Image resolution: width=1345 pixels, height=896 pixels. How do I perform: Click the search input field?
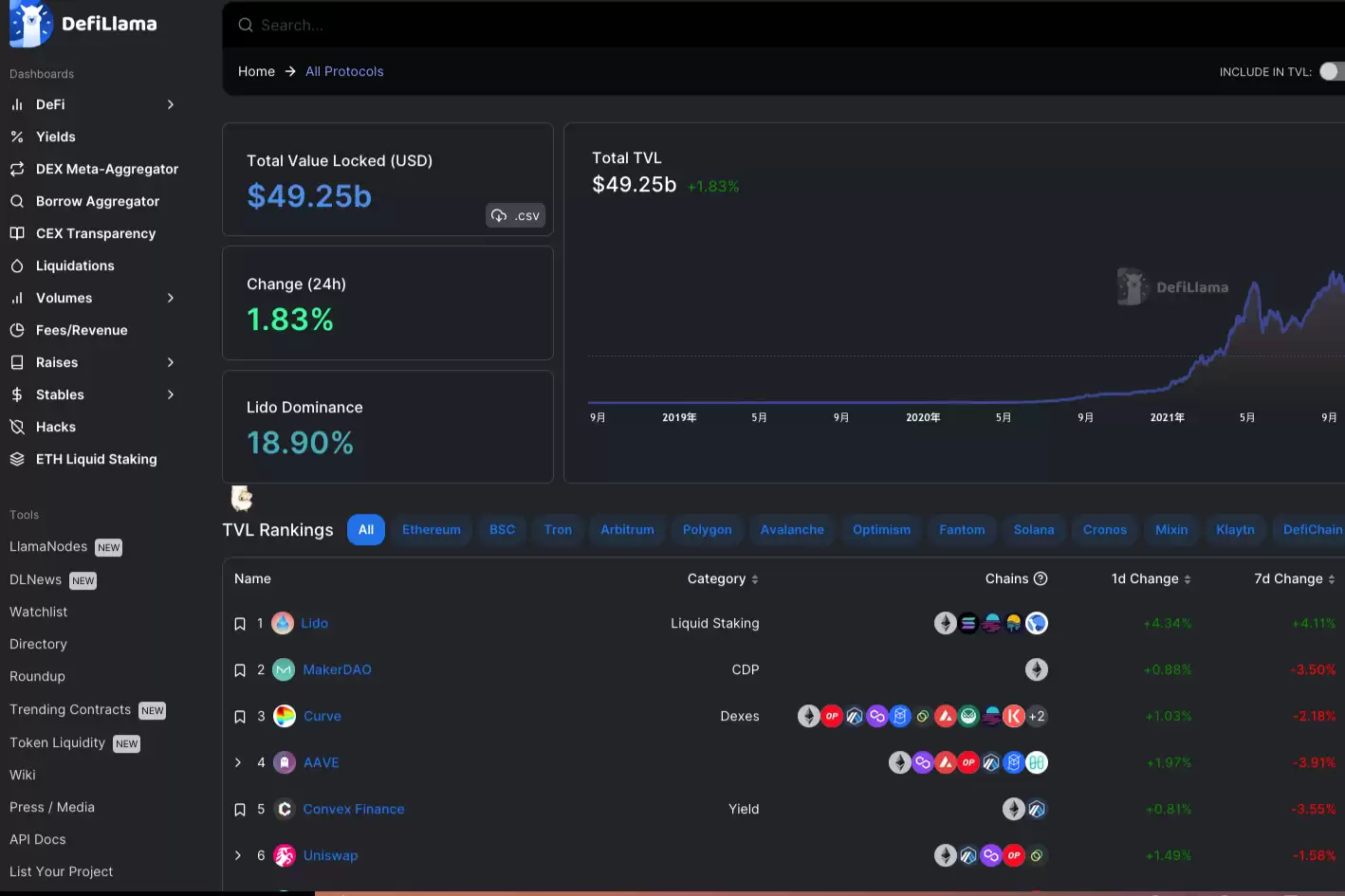(x=664, y=25)
